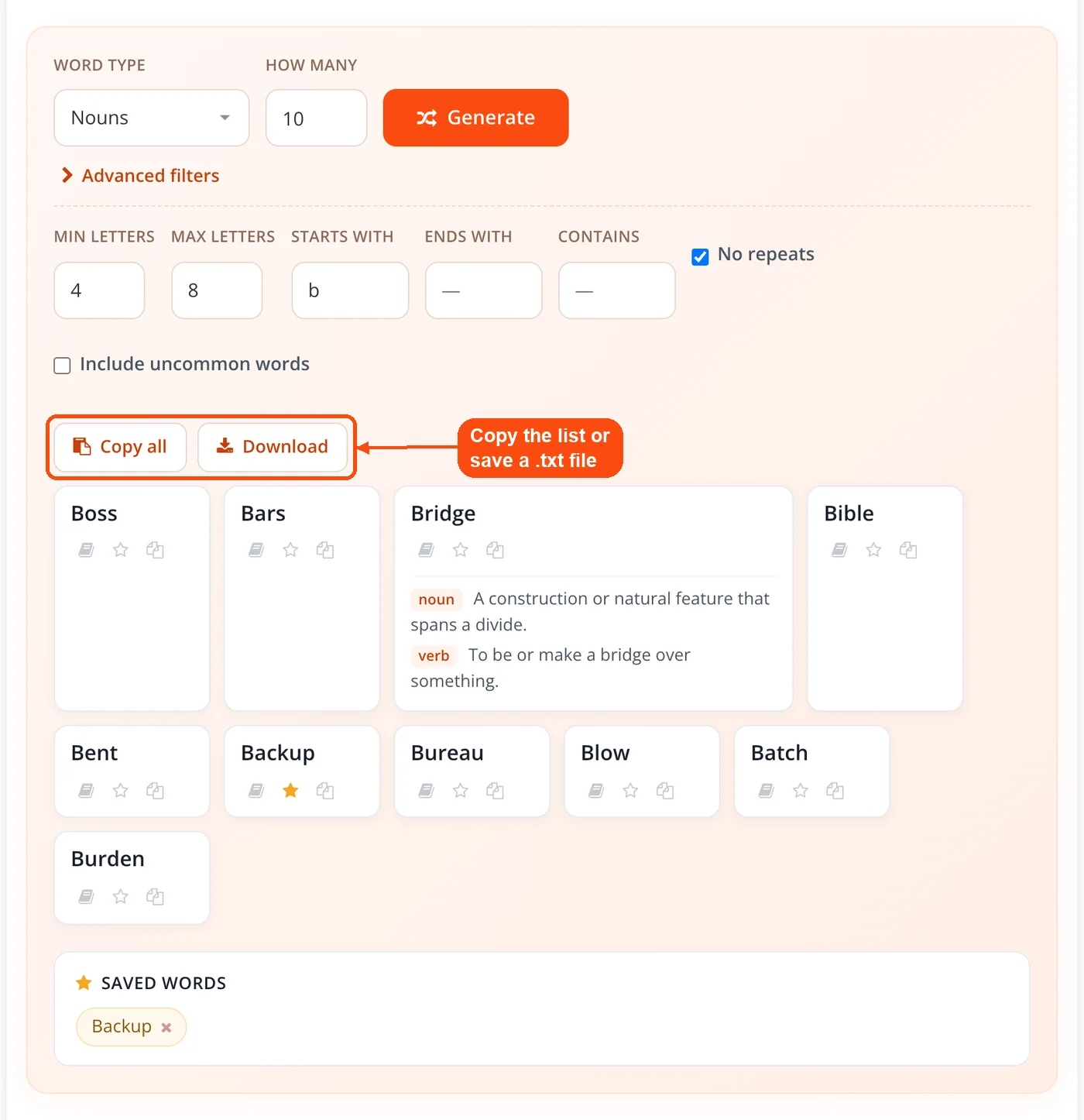1084x1120 pixels.
Task: Focus the How Many field
Action: (x=317, y=118)
